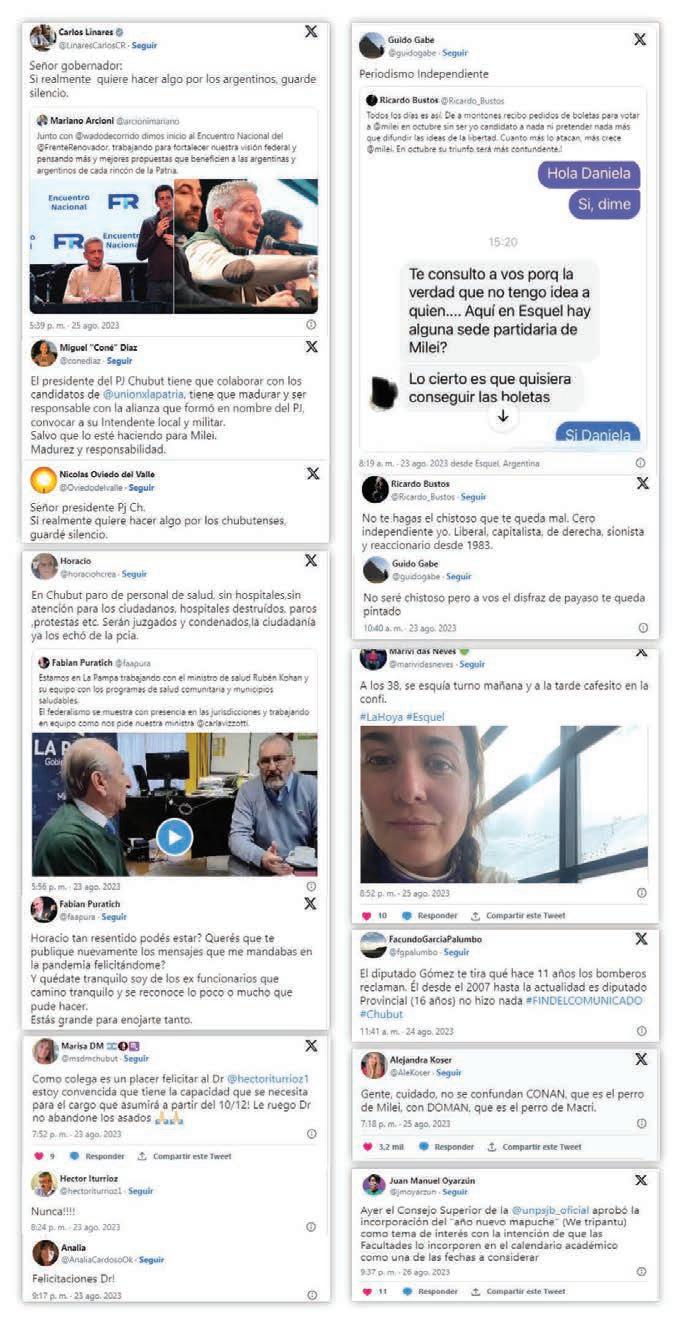The image size is (682, 1324).
Task: Like Alejandra Koser's tweet heart icon
Action: click(x=366, y=1146)
